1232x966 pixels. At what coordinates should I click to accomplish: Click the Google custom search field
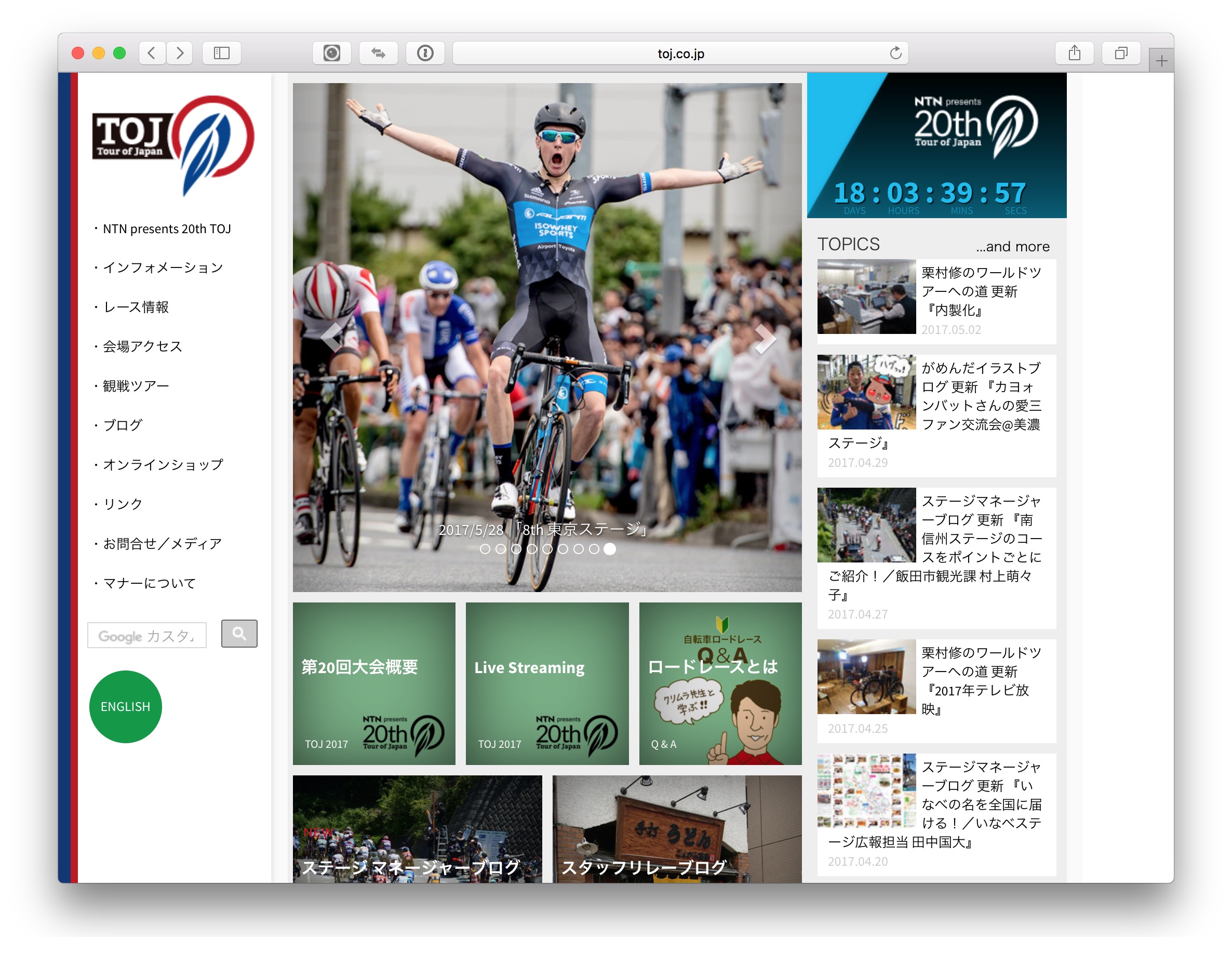[x=147, y=636]
